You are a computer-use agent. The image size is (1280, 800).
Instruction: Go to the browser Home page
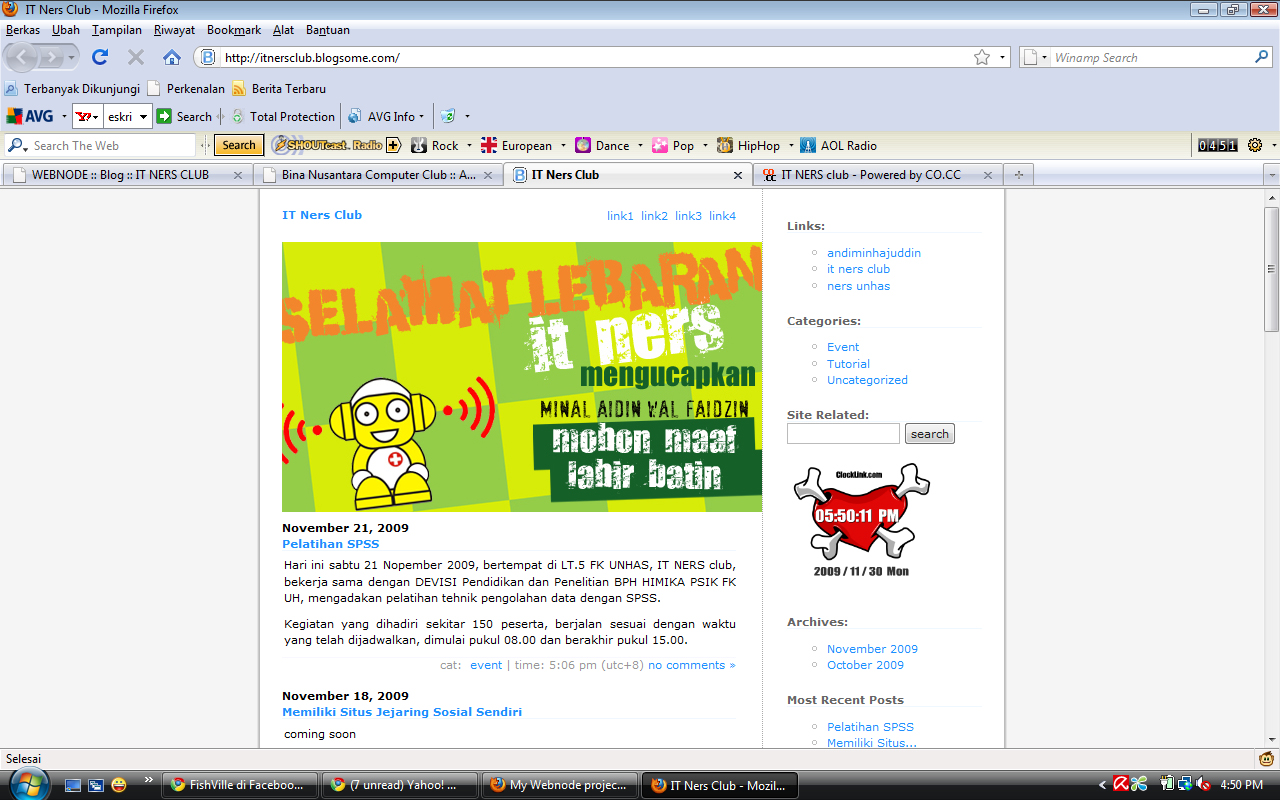(x=172, y=57)
